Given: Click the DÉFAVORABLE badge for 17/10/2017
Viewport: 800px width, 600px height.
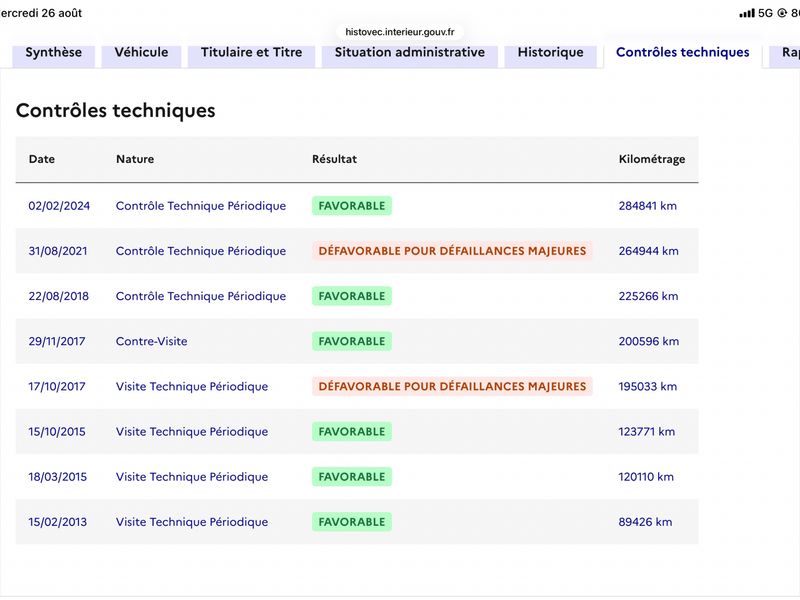Looking at the screenshot, I should pos(452,387).
